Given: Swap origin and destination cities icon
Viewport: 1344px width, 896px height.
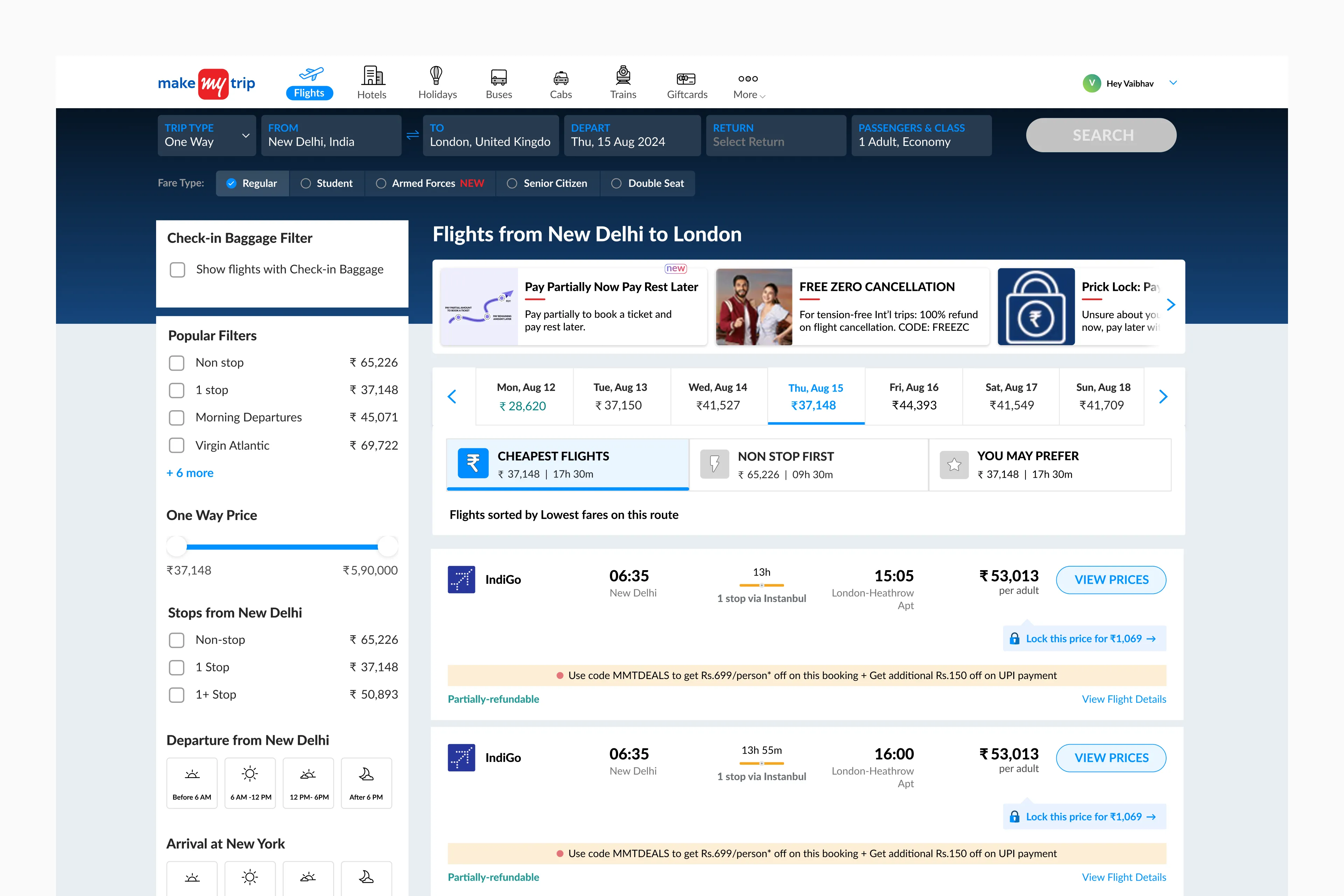Looking at the screenshot, I should tap(413, 135).
